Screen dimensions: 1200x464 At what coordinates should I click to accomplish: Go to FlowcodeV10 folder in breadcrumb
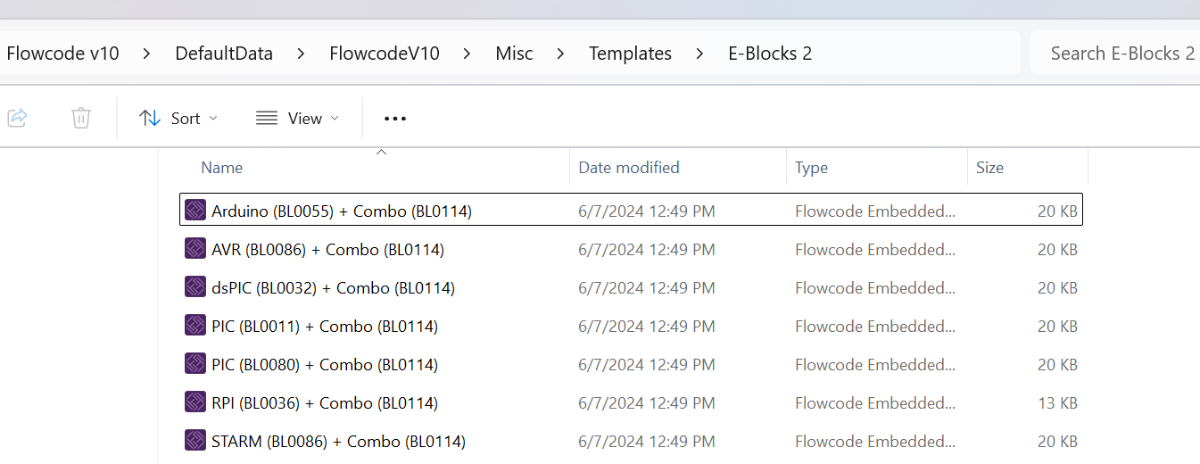384,54
